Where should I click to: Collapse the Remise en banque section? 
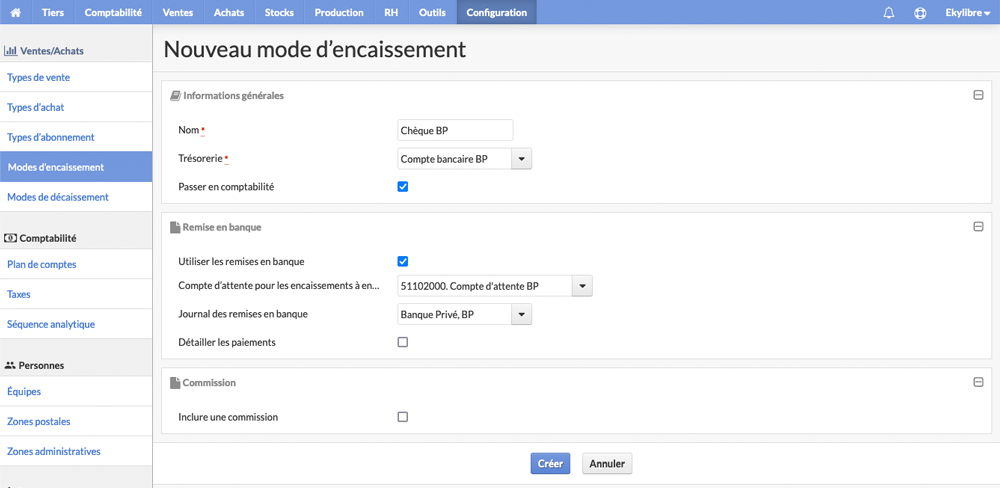(x=978, y=226)
